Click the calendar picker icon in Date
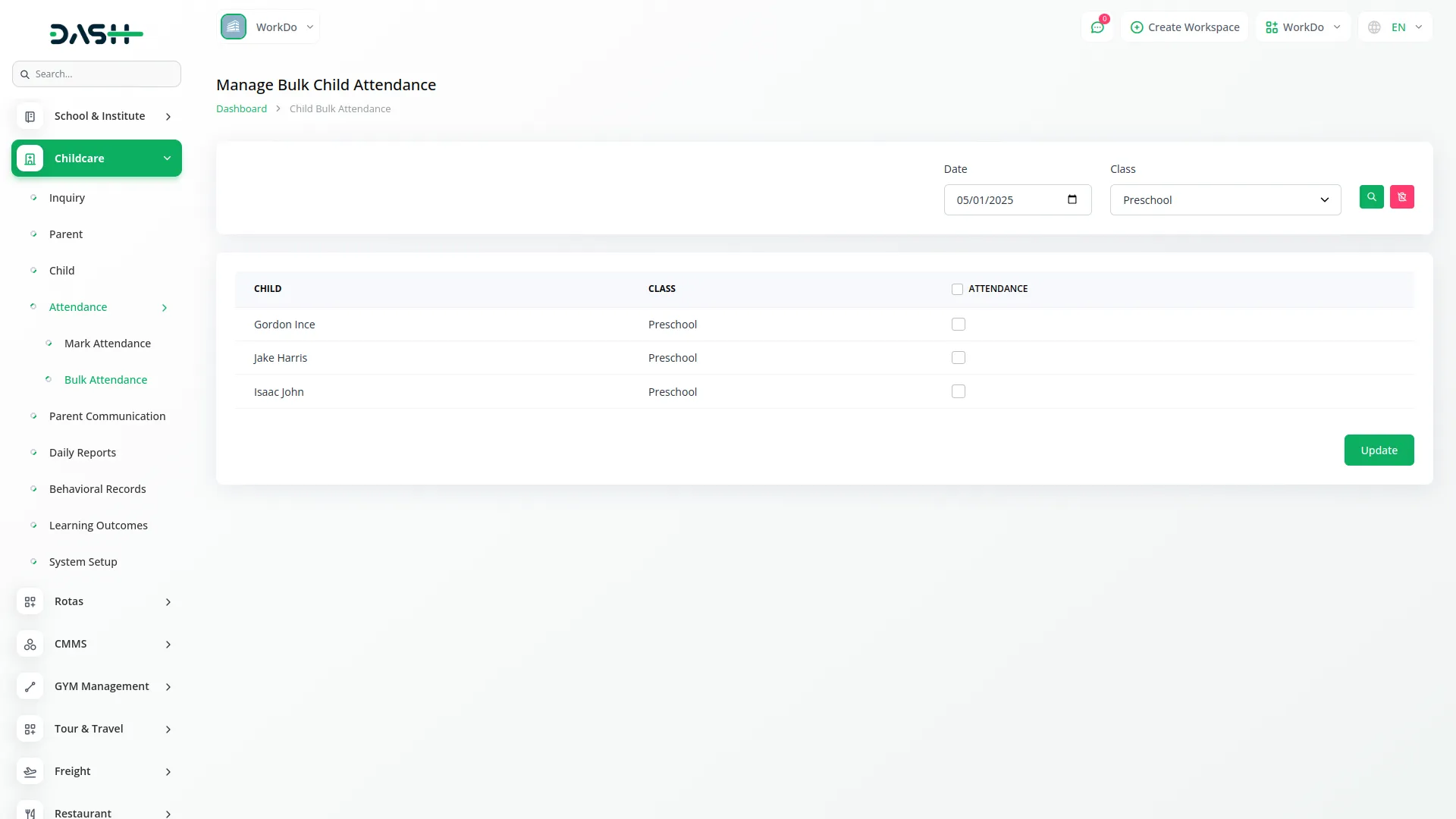 1072,199
